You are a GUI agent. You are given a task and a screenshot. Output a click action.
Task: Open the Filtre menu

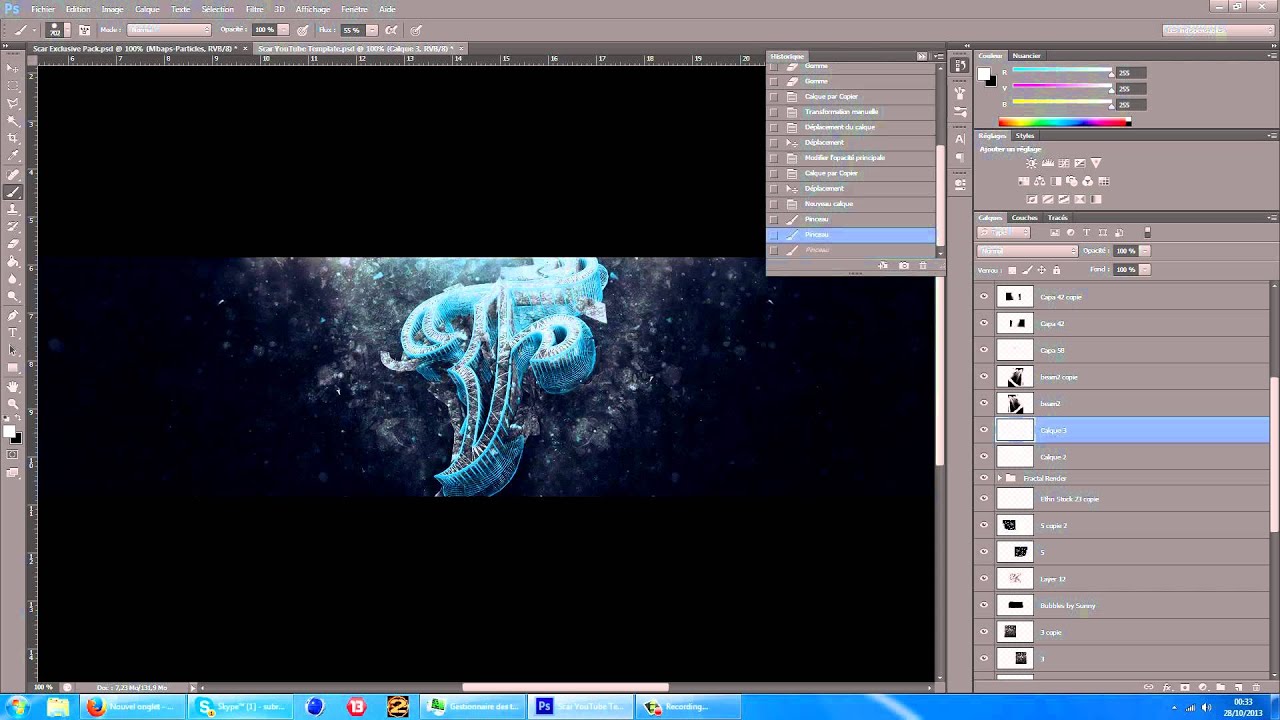pyautogui.click(x=254, y=9)
